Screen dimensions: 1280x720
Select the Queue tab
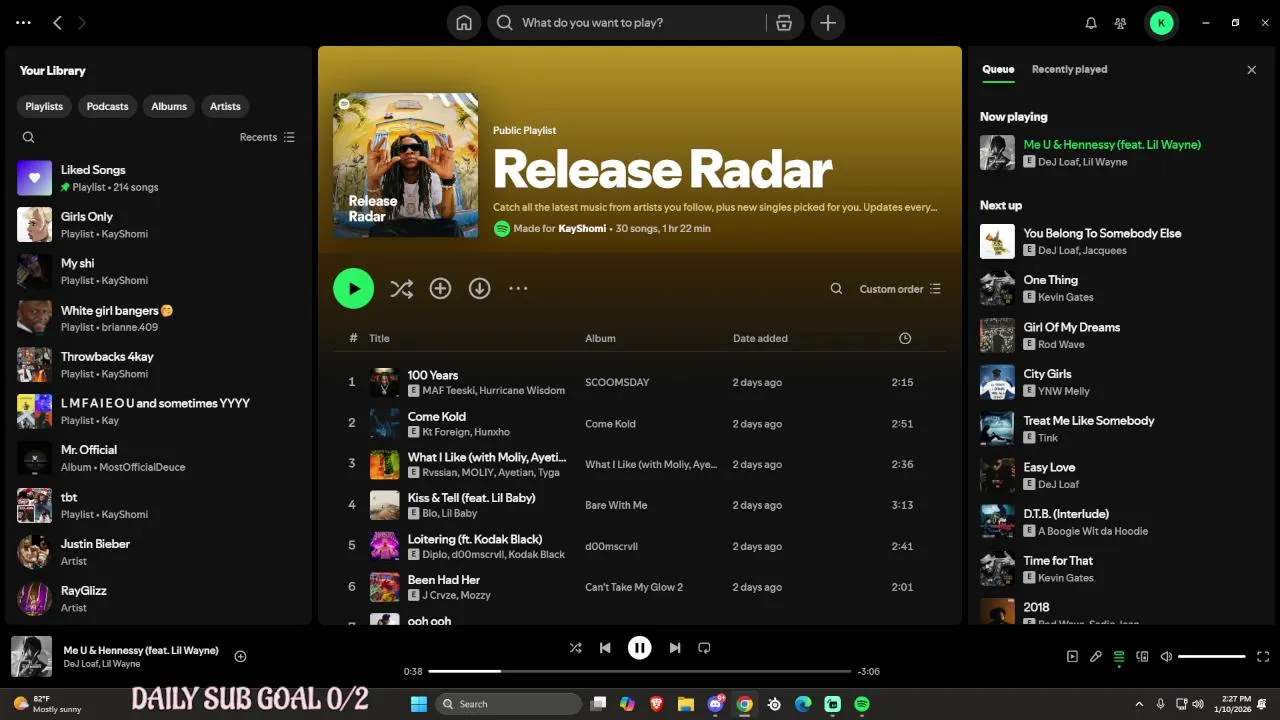tap(998, 69)
